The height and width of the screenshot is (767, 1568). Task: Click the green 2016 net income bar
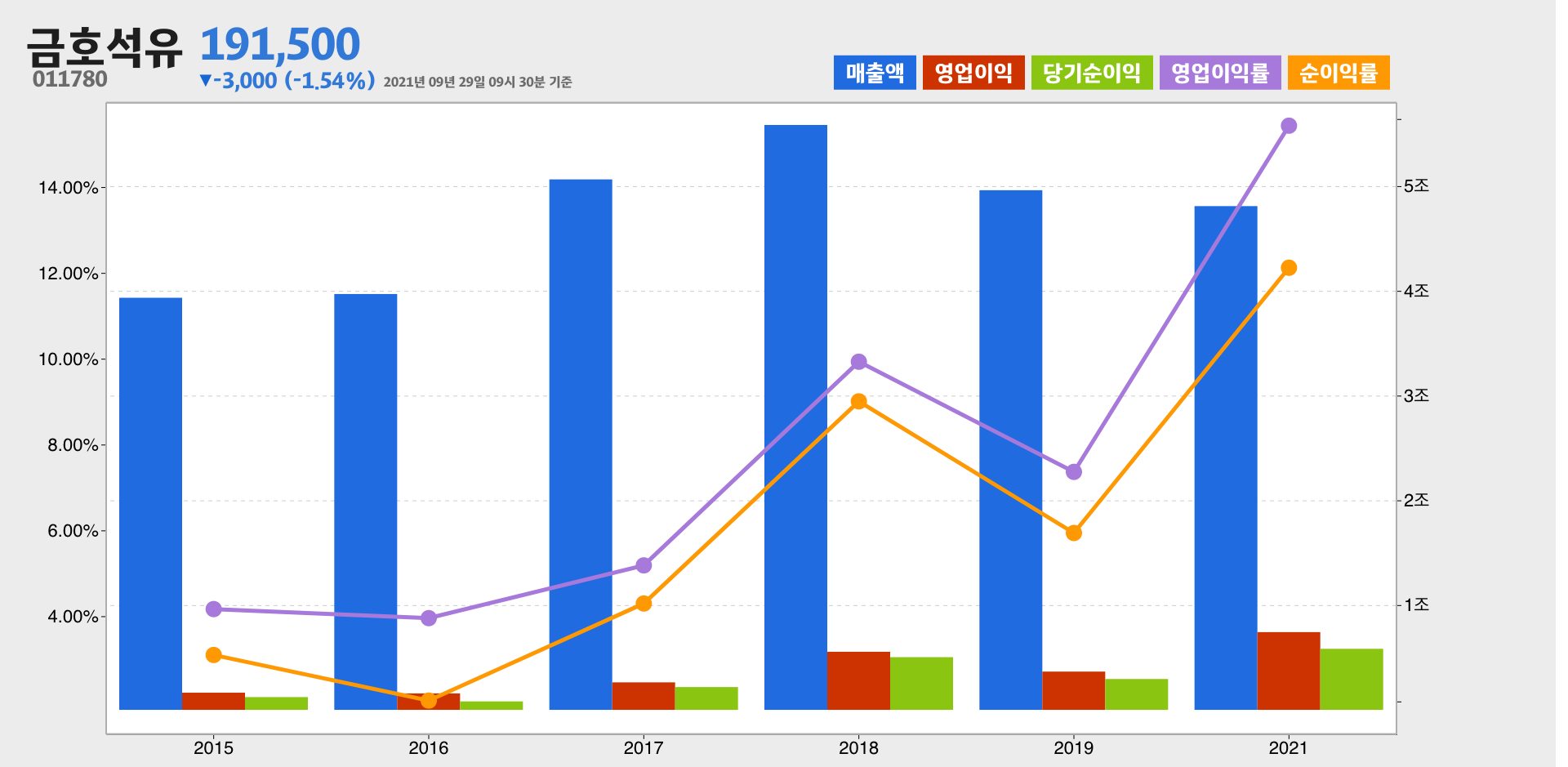492,706
